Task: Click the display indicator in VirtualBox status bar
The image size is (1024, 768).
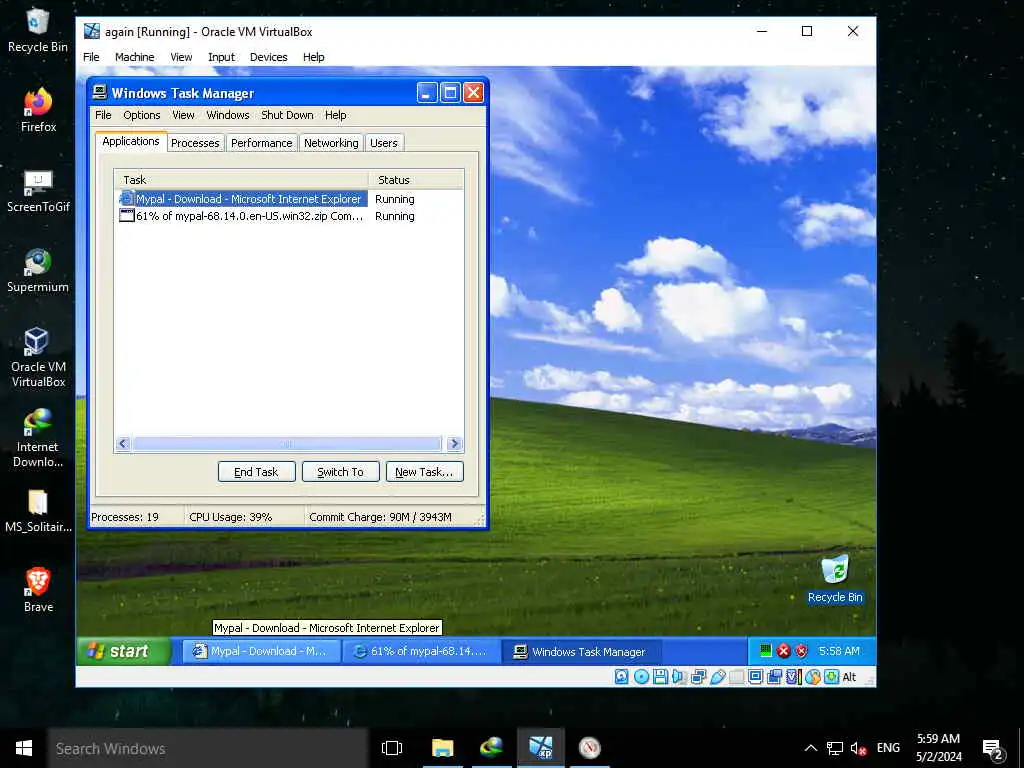Action: pos(756,677)
